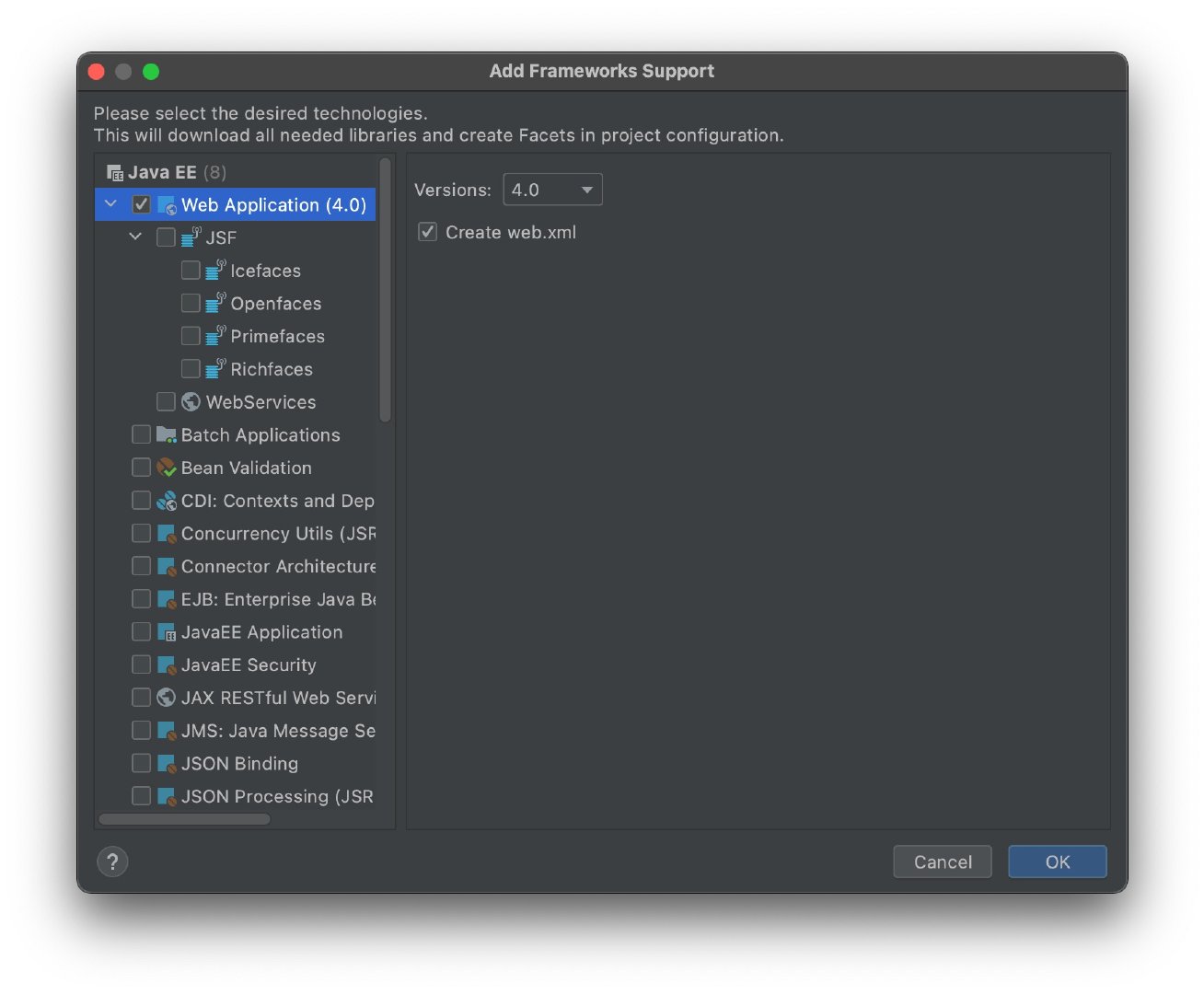The width and height of the screenshot is (1204, 994).
Task: Click the JSF framework icon
Action: [191, 237]
